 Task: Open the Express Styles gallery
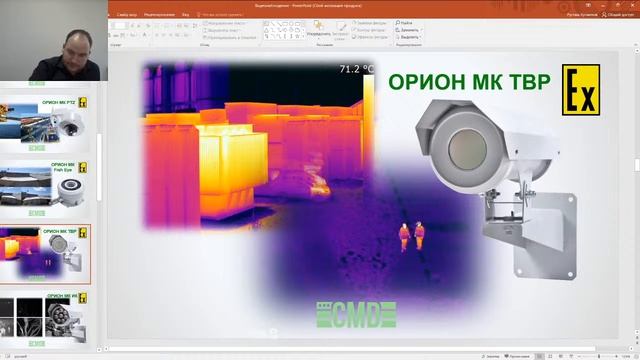[340, 30]
